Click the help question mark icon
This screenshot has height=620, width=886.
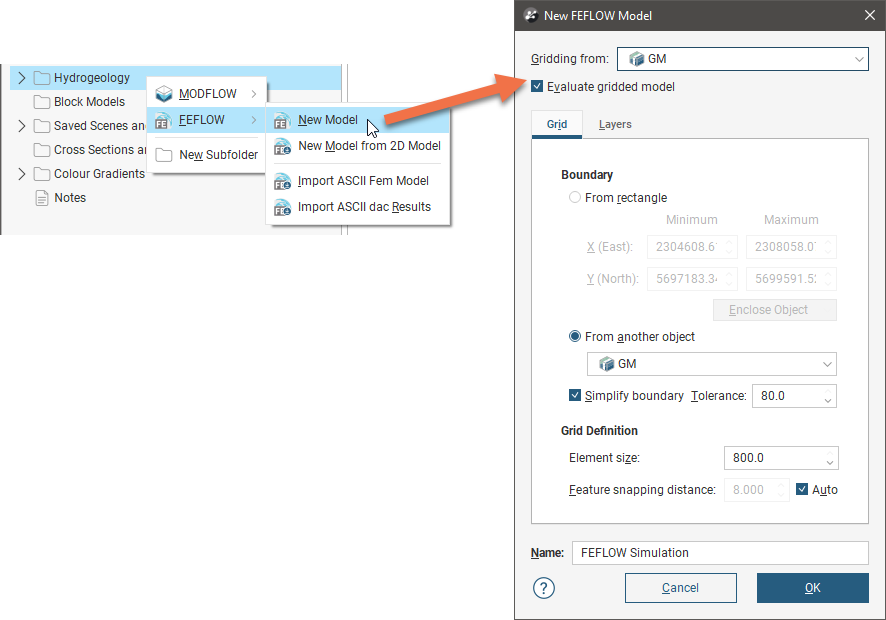543,588
